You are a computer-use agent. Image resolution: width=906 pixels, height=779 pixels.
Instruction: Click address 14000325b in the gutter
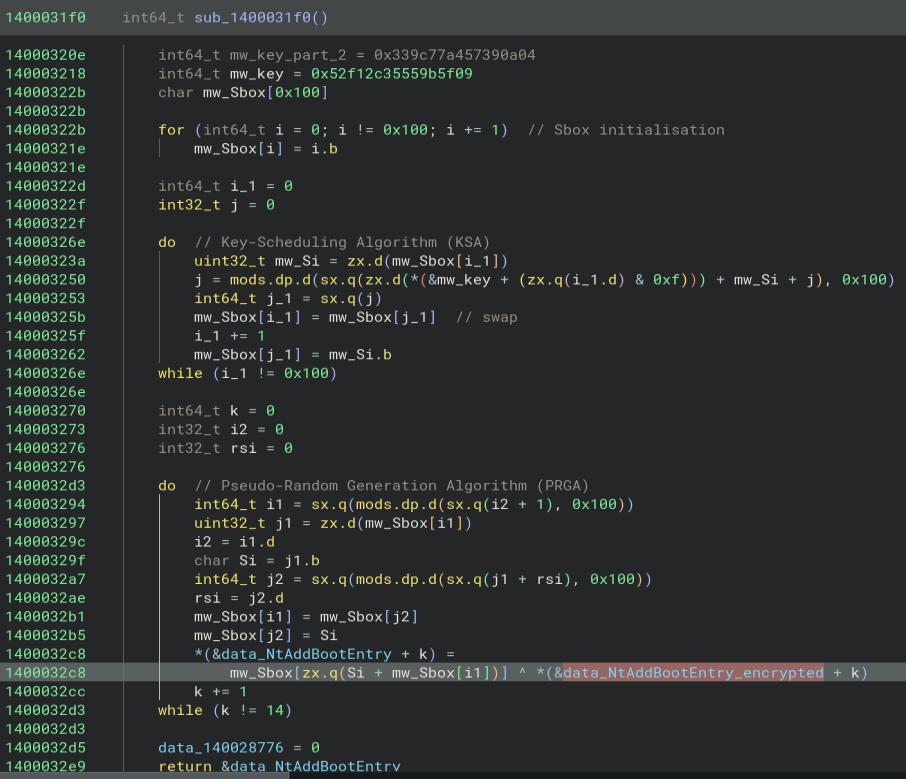(46, 317)
